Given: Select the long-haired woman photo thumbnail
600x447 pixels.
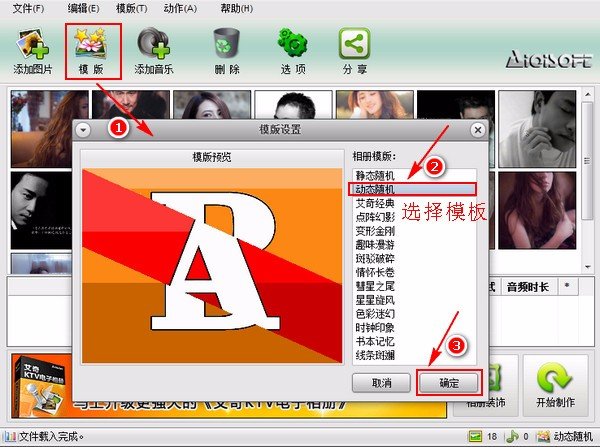Looking at the screenshot, I should coord(50,129).
